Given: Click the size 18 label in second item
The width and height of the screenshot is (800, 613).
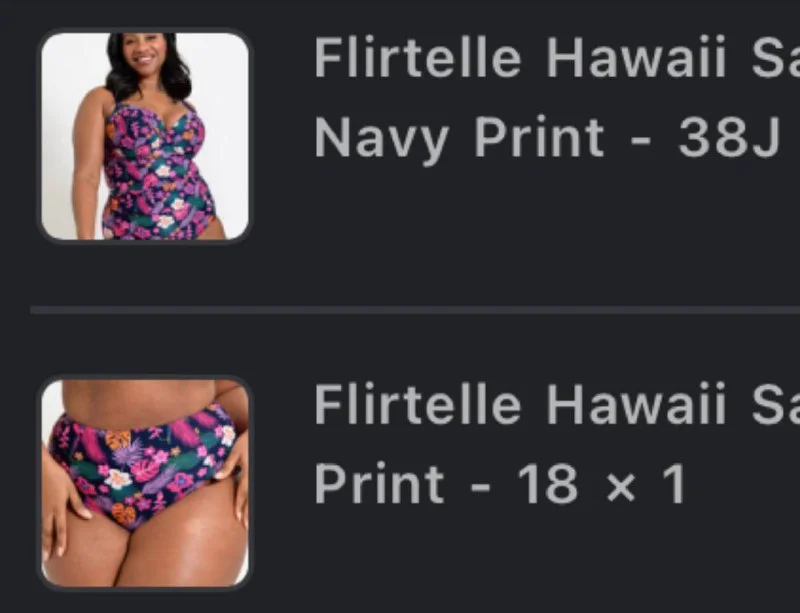Looking at the screenshot, I should pyautogui.click(x=547, y=485).
